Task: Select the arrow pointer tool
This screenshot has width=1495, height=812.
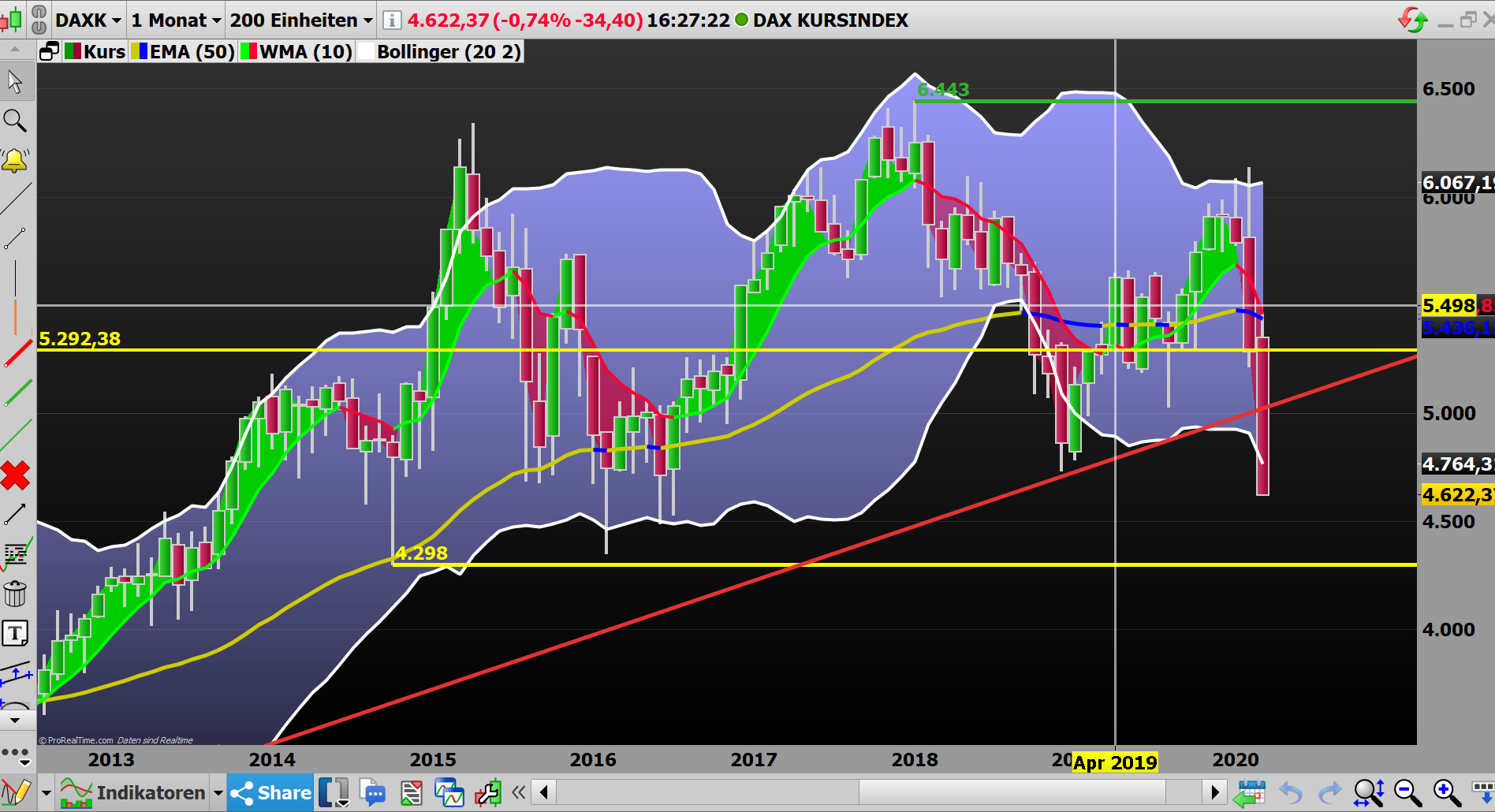Action: 16,81
